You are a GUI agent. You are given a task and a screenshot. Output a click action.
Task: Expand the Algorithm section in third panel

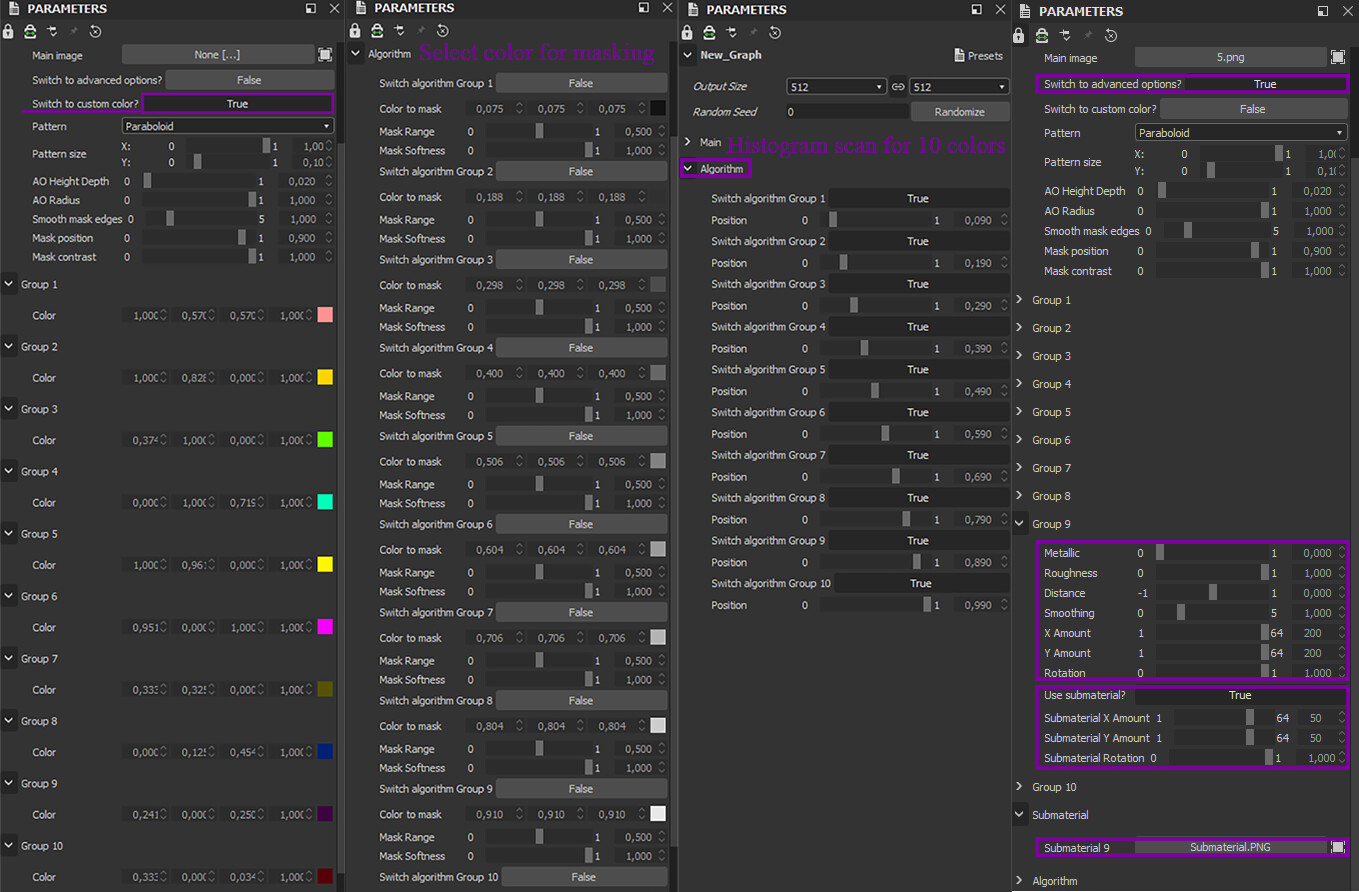coord(714,169)
